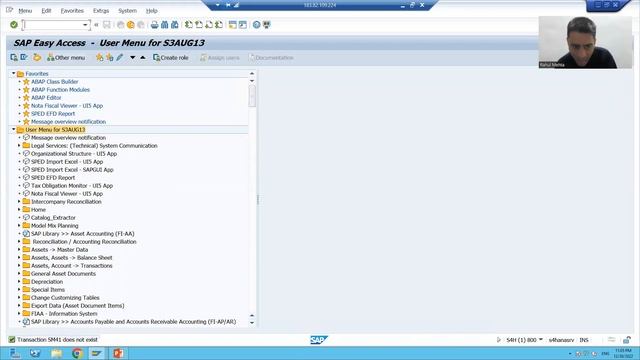The height and width of the screenshot is (360, 640).
Task: Open the Help menu
Action: tap(152, 11)
